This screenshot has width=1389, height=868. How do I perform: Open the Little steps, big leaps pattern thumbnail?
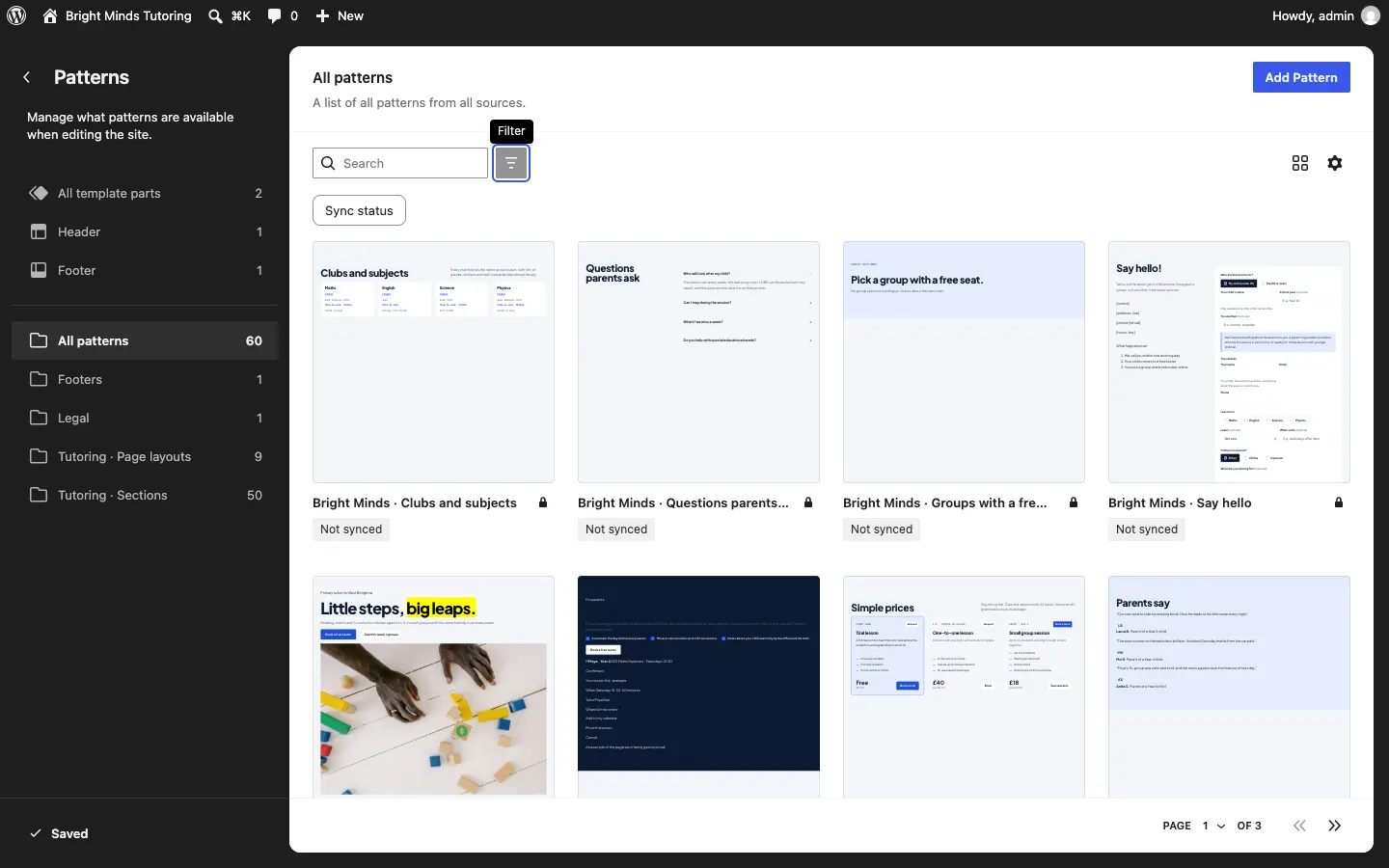pos(433,687)
